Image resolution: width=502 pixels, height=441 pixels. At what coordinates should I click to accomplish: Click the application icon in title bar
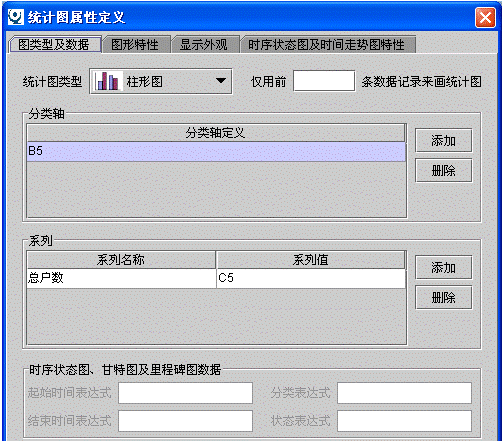16,17
